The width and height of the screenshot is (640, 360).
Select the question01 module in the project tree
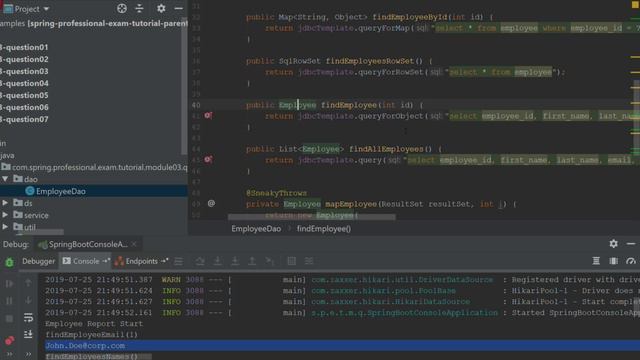click(x=24, y=47)
